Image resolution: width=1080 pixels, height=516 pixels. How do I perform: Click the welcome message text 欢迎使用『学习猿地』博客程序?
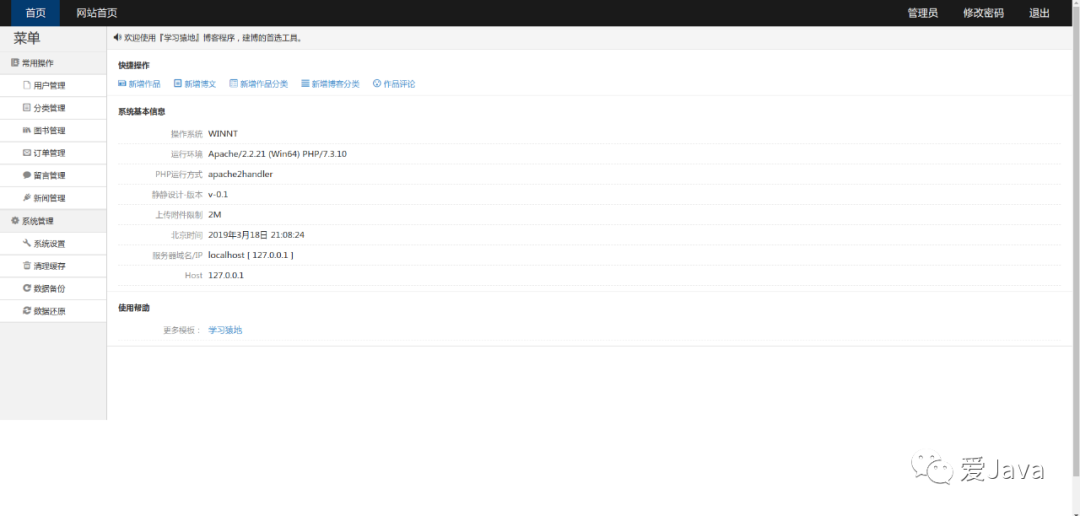coord(181,38)
